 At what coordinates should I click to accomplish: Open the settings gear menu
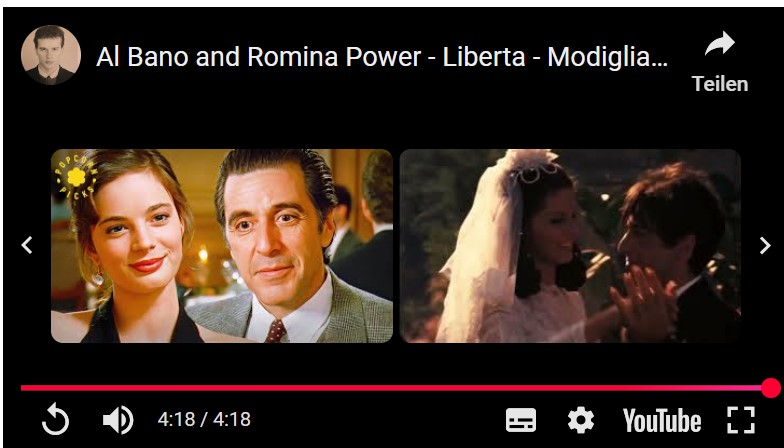pos(580,420)
